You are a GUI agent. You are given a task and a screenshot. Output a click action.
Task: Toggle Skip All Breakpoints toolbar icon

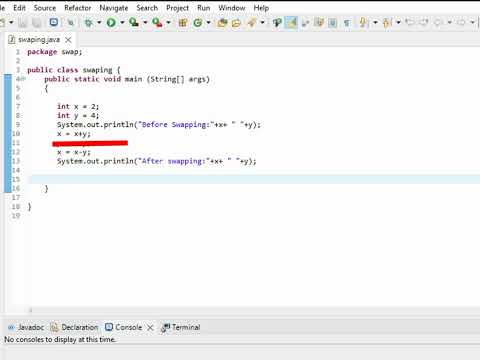71,23
